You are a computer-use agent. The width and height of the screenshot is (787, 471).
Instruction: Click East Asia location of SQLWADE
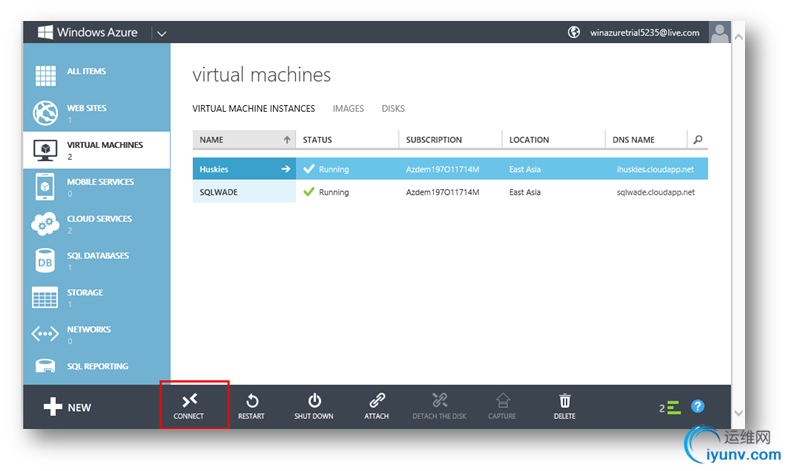coord(525,192)
